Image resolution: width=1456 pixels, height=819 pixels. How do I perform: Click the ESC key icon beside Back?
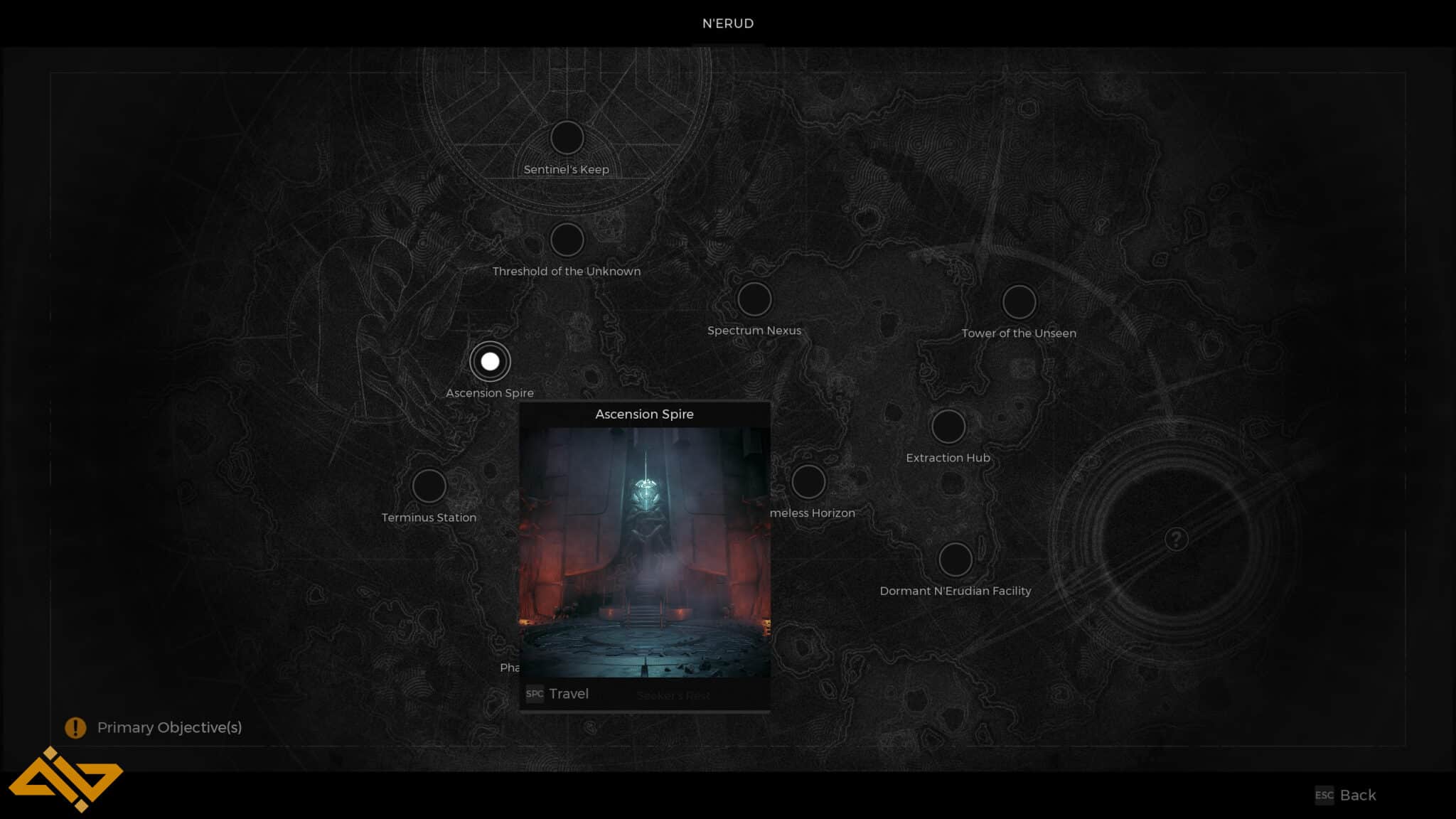click(1324, 795)
